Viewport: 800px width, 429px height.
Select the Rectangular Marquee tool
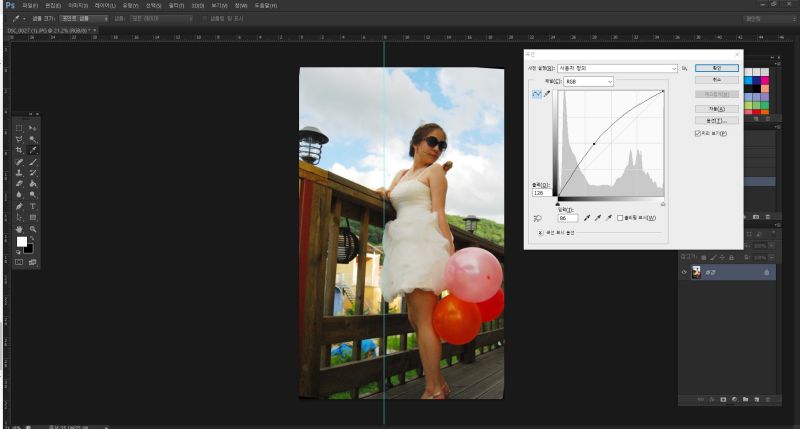point(19,128)
